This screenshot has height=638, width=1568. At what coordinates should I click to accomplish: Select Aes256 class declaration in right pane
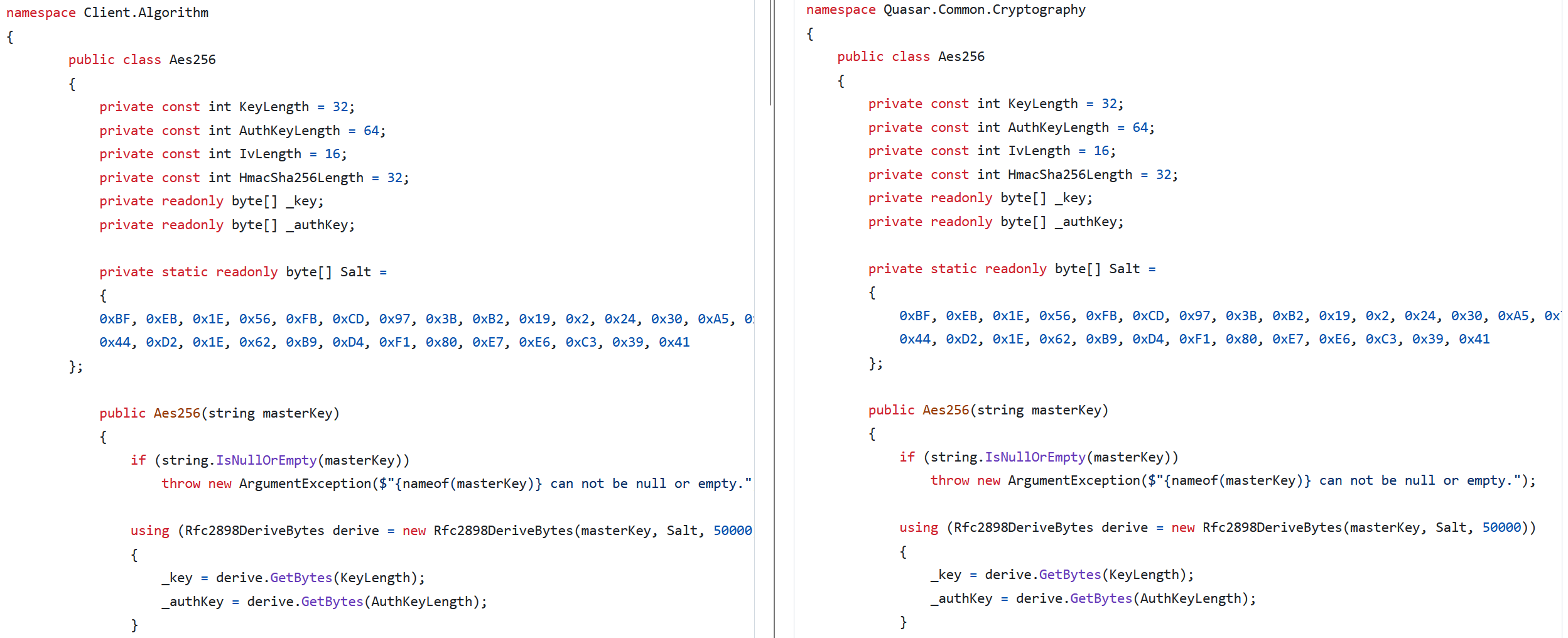coord(911,57)
